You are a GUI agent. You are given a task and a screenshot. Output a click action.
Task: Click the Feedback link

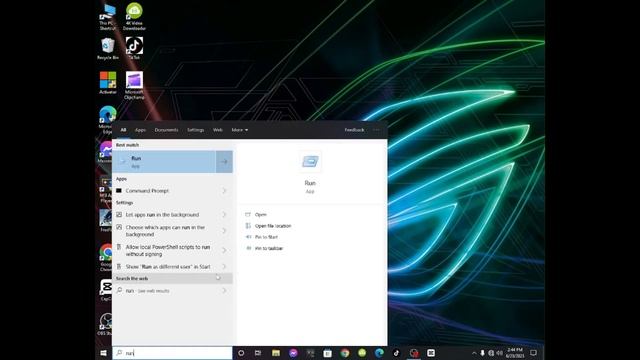(354, 130)
